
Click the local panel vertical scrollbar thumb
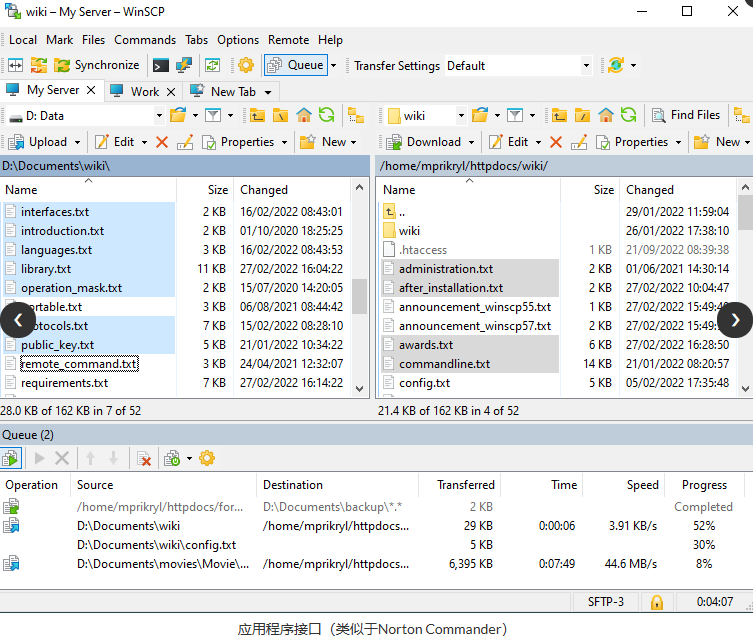point(360,296)
